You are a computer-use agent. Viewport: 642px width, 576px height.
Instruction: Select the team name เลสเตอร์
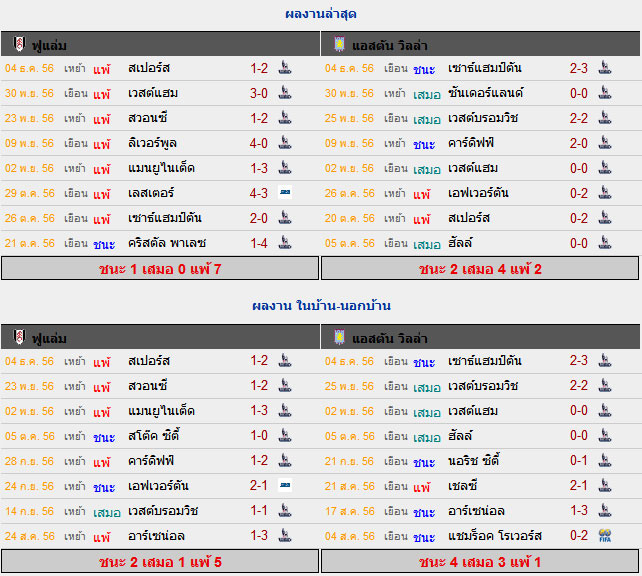151,193
